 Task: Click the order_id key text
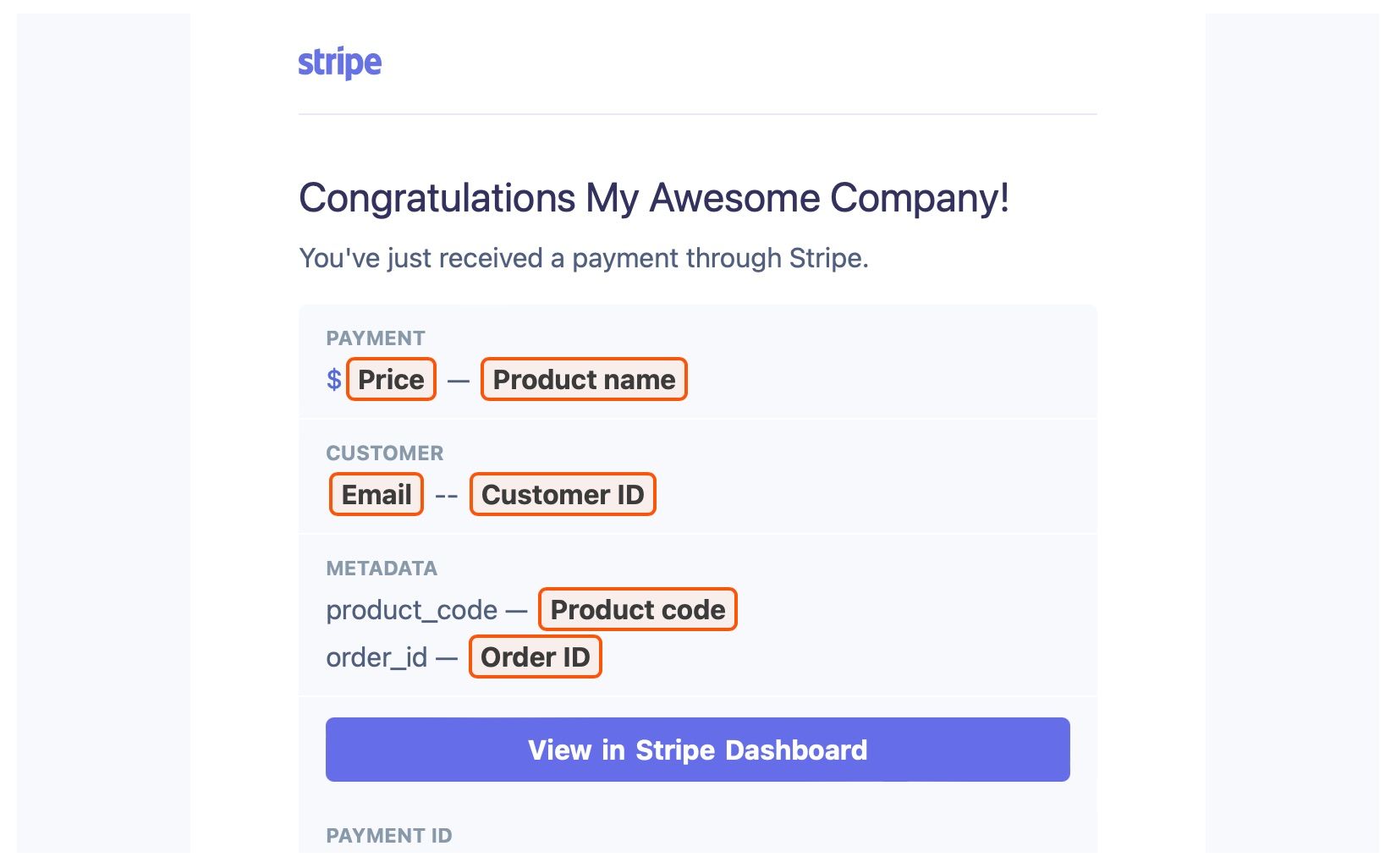tap(376, 657)
